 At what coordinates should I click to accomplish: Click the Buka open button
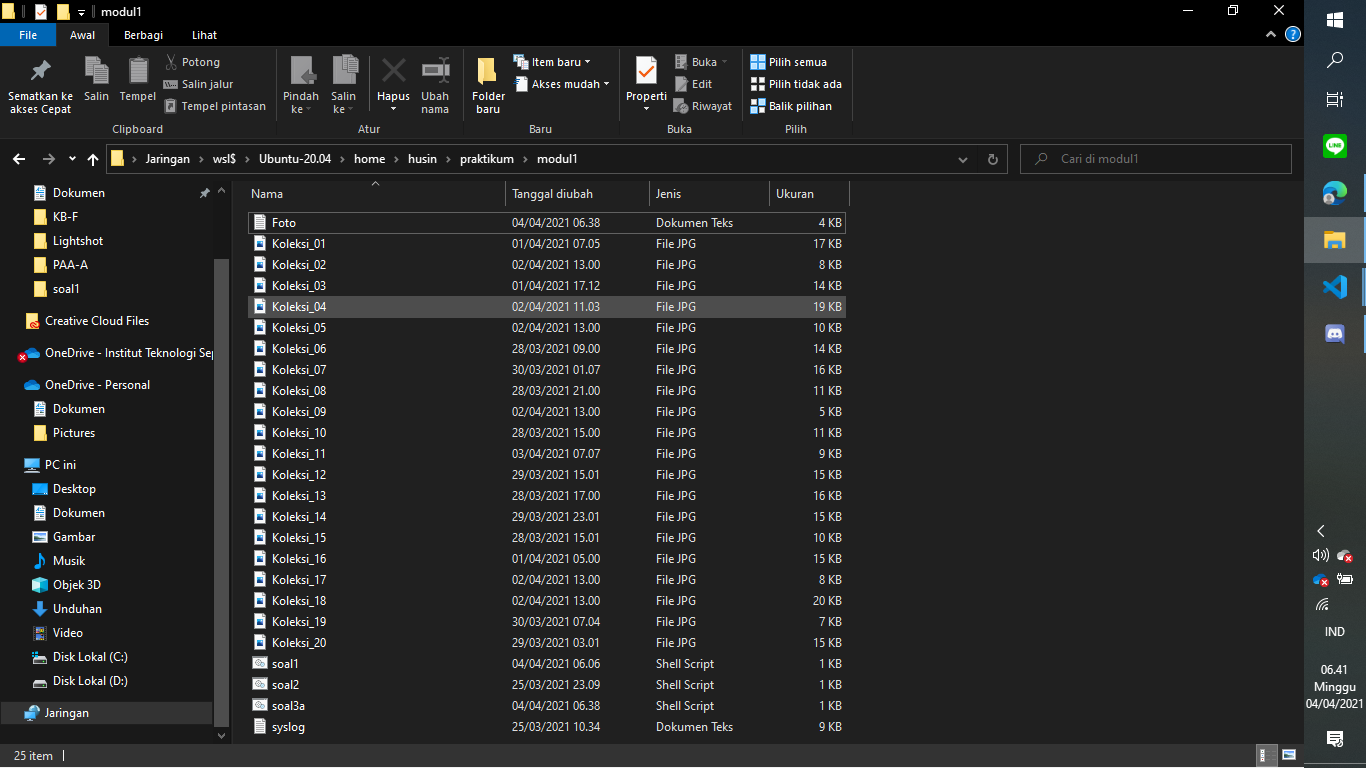click(x=701, y=62)
